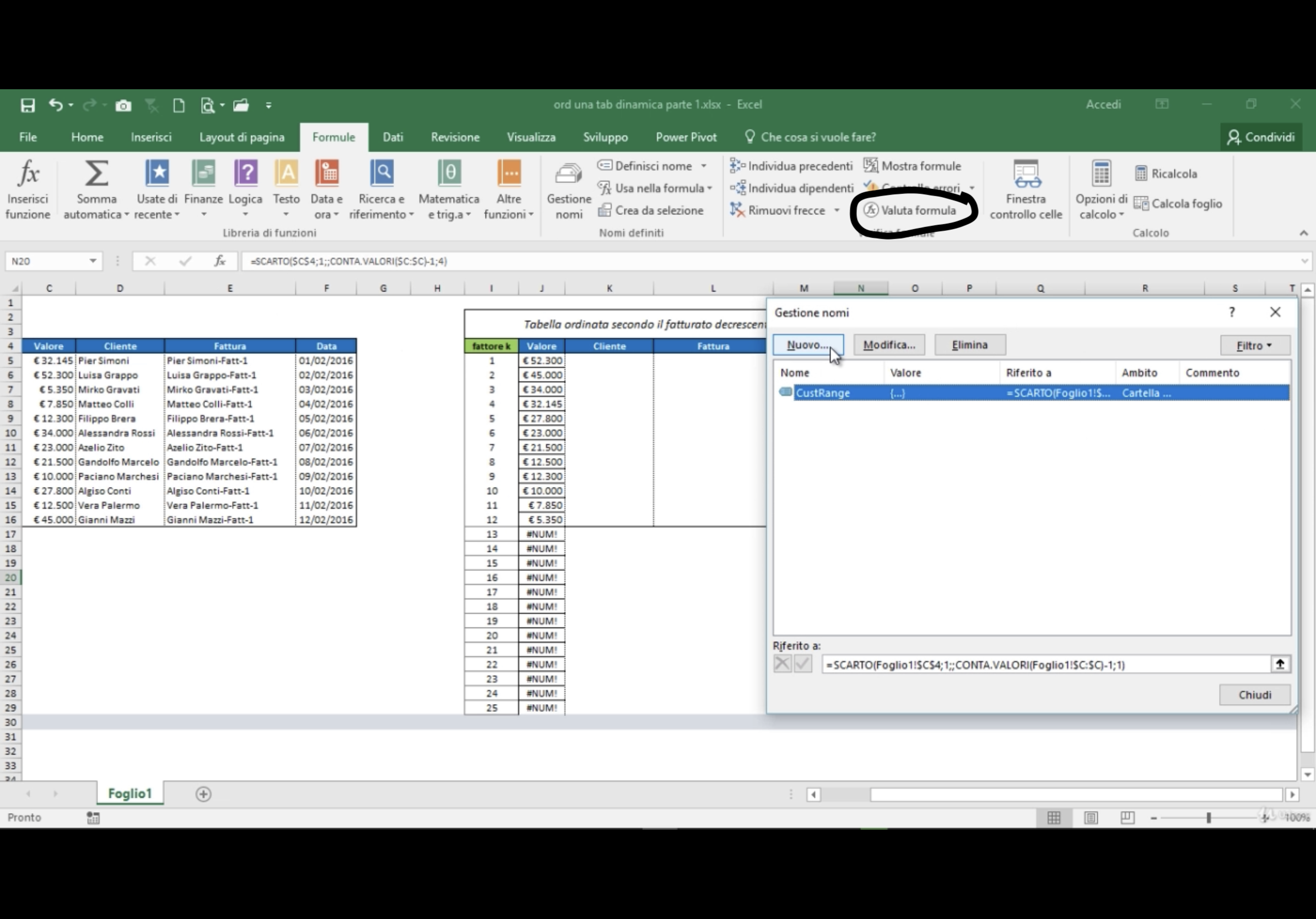Click the fx insert function icon in formula bar

pos(220,261)
